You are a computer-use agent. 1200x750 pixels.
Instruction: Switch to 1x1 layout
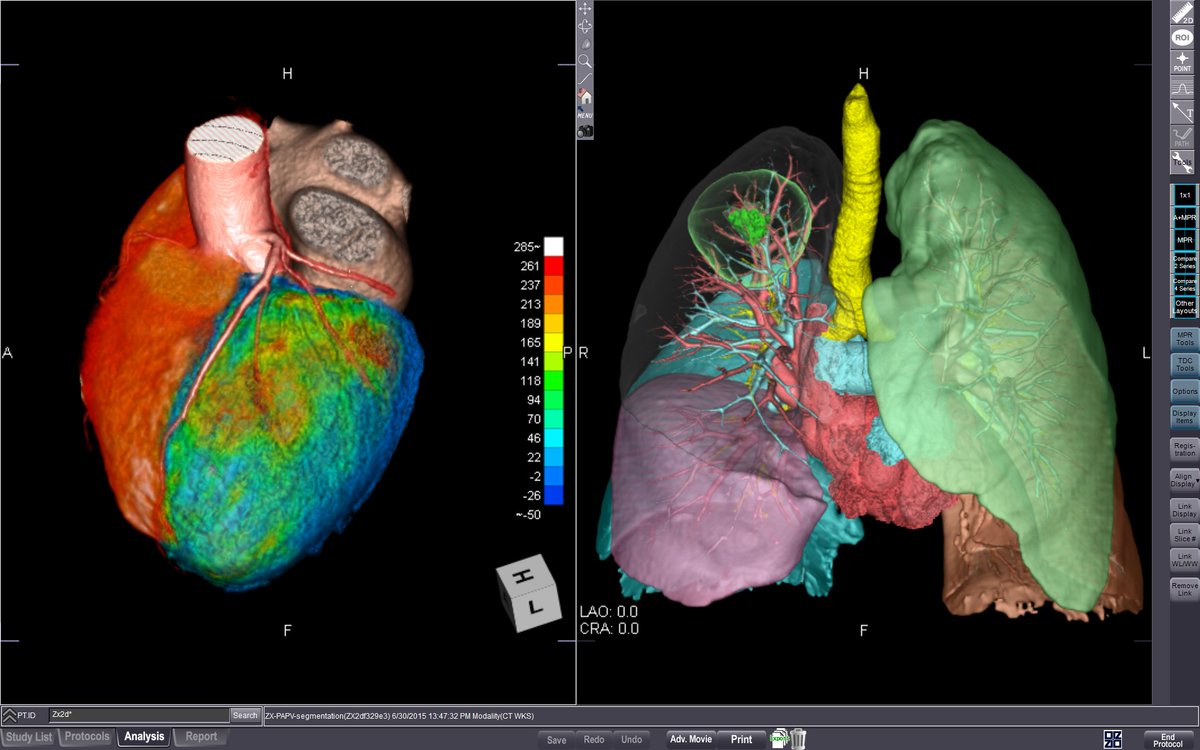[1184, 195]
